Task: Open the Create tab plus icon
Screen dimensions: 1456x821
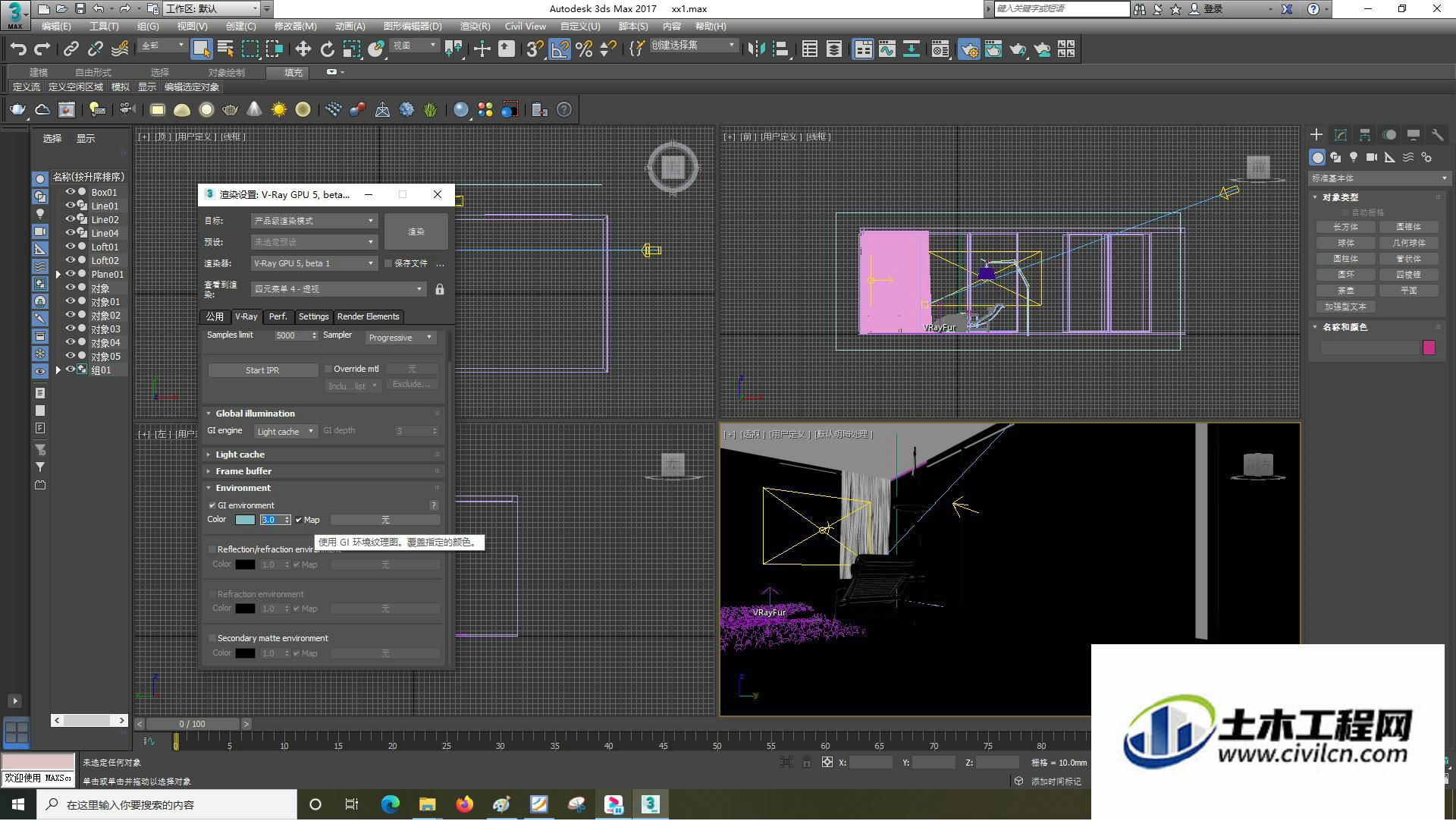Action: 1316,134
